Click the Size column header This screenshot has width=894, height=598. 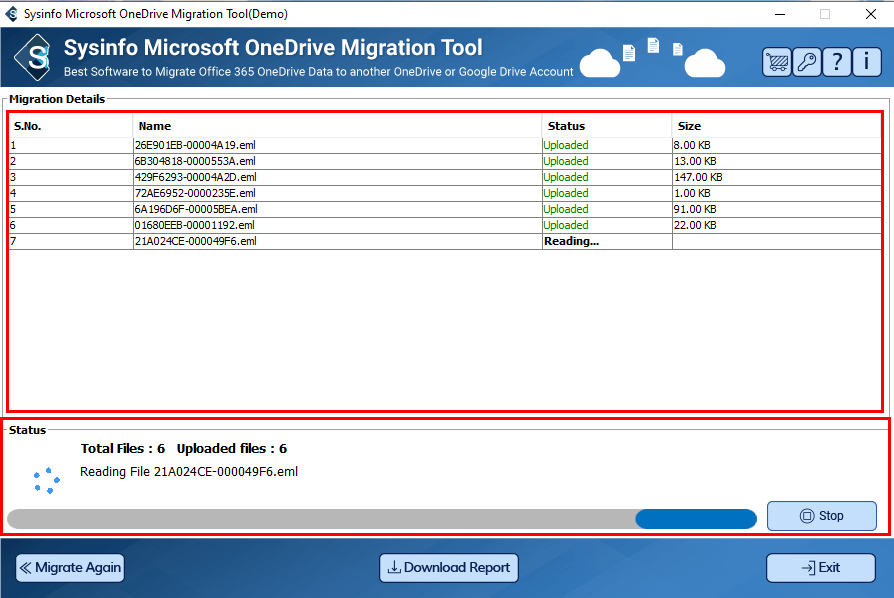pos(689,126)
